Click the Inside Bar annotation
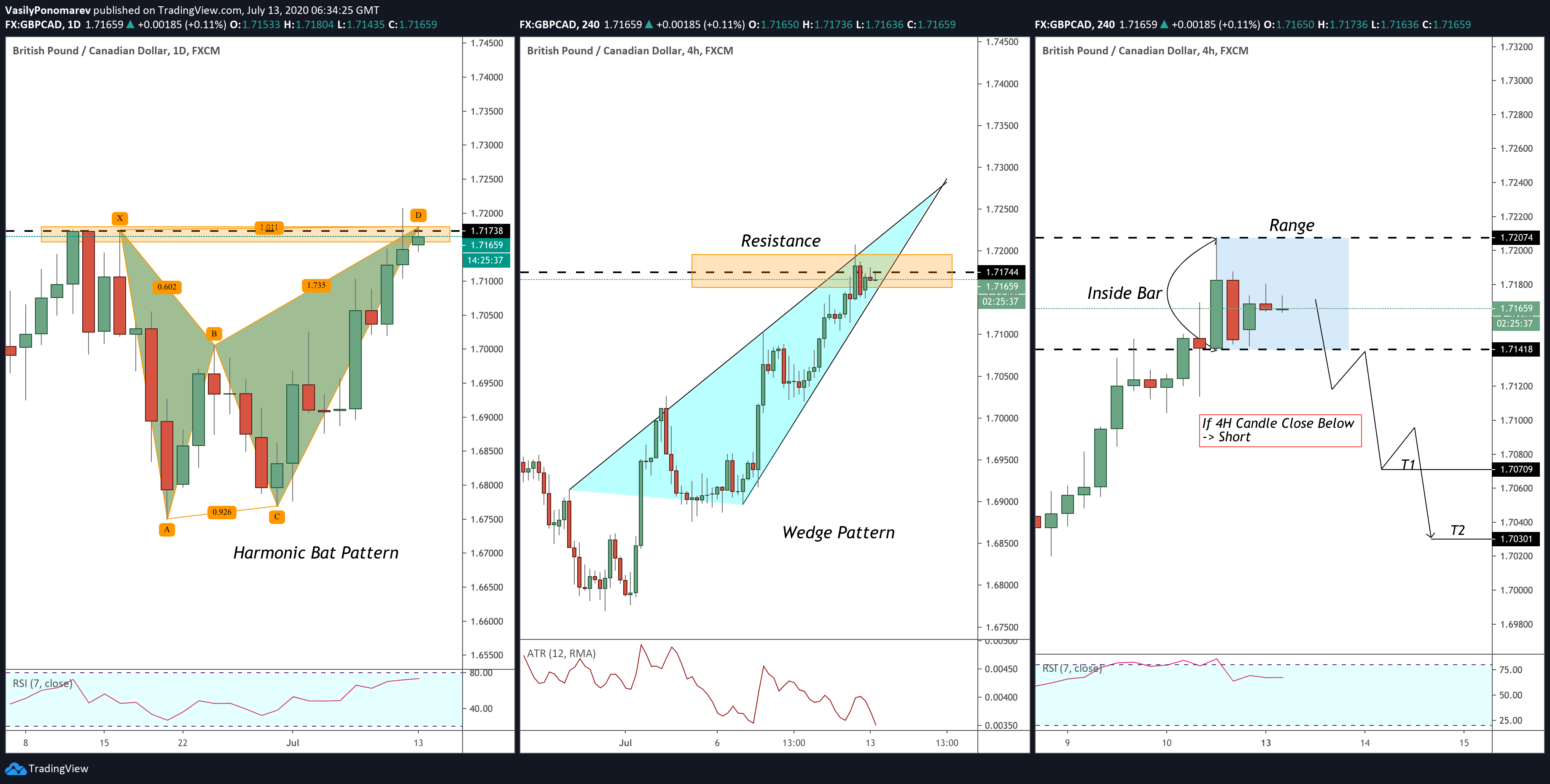 (1124, 293)
